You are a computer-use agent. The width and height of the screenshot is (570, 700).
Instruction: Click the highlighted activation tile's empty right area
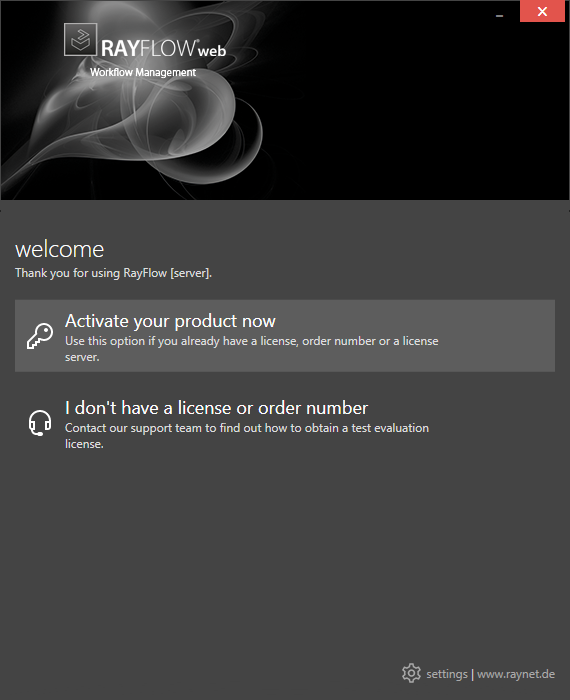[x=496, y=336]
